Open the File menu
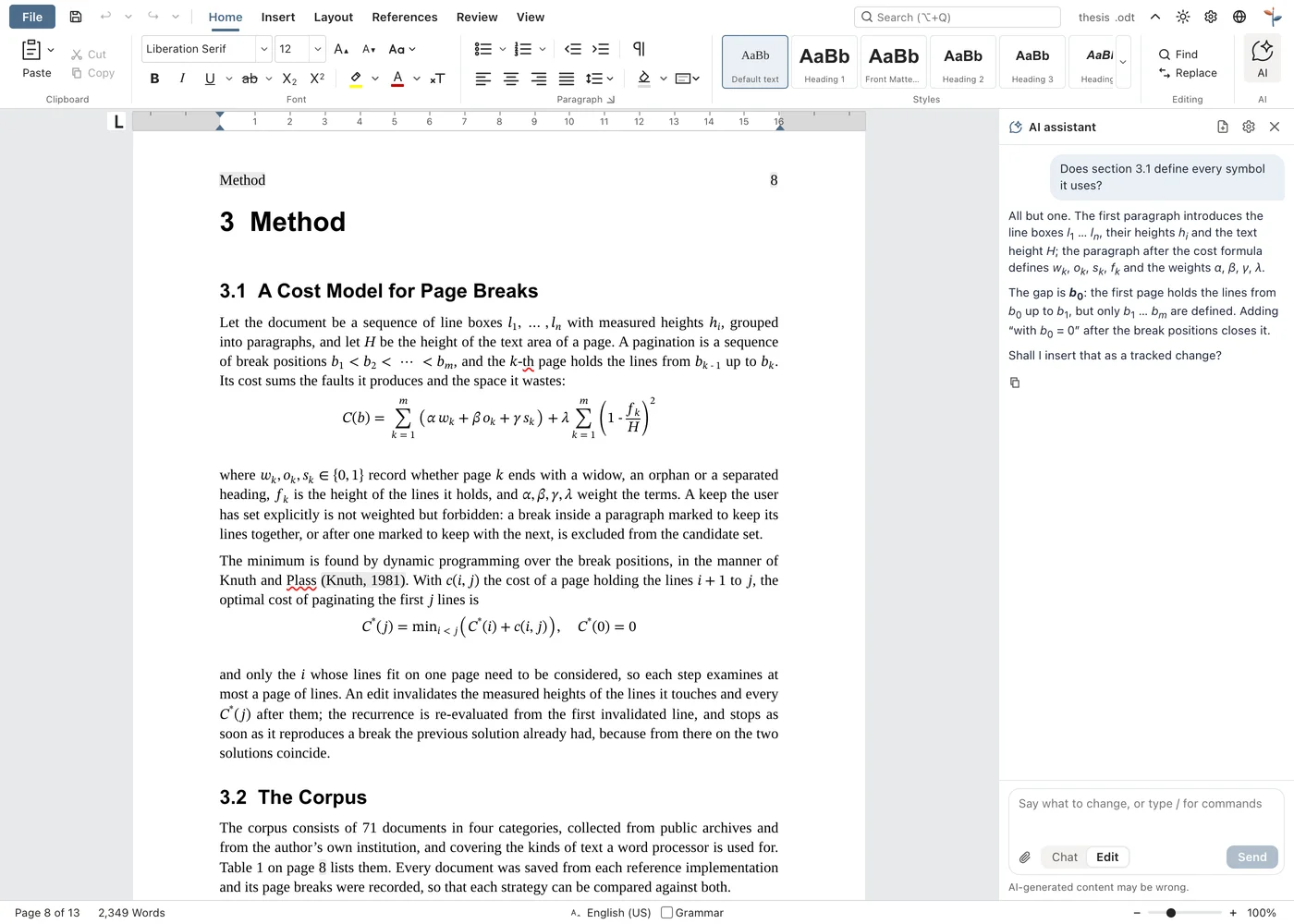Image resolution: width=1294 pixels, height=924 pixels. [32, 17]
